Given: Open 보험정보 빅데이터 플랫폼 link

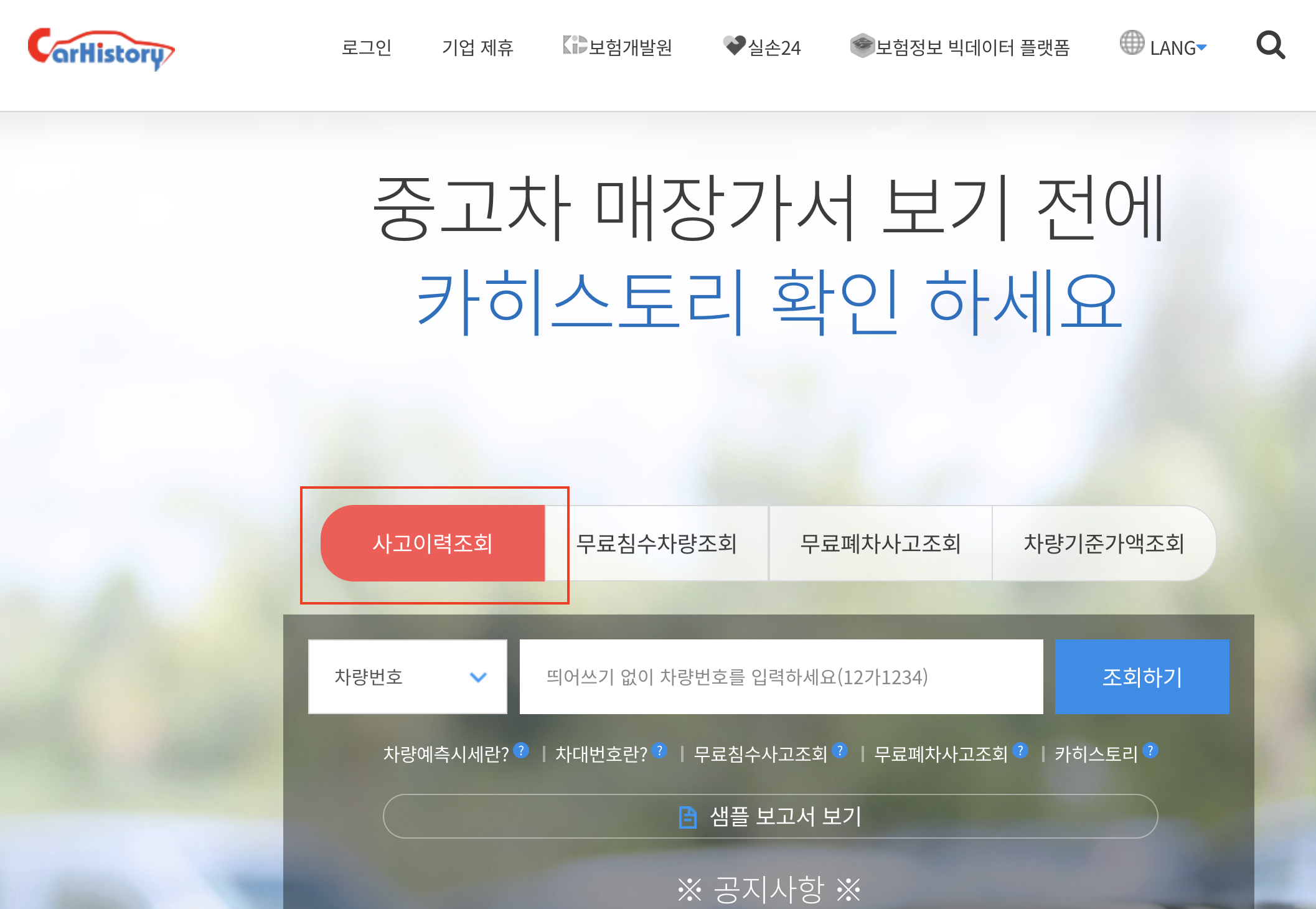Looking at the screenshot, I should tap(972, 47).
